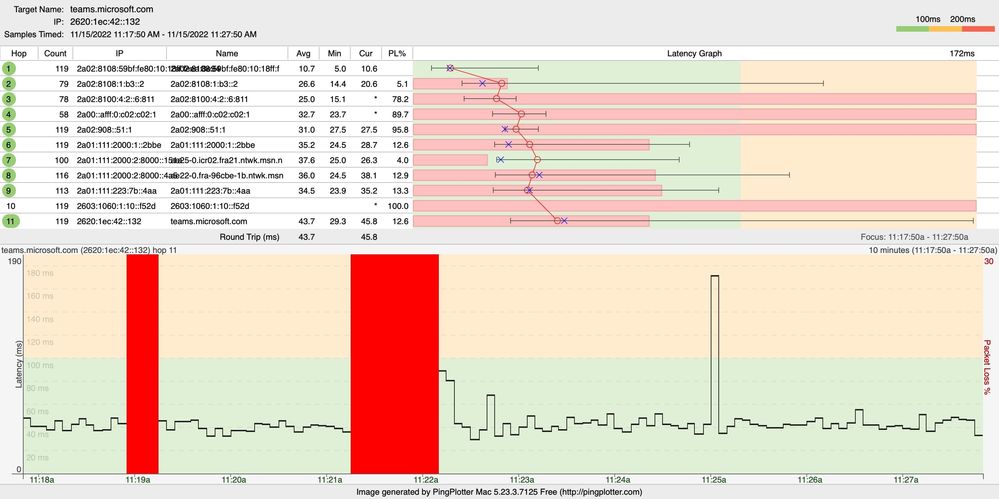Click the 172ms graph scale label
This screenshot has height=499, width=999.
tap(962, 54)
